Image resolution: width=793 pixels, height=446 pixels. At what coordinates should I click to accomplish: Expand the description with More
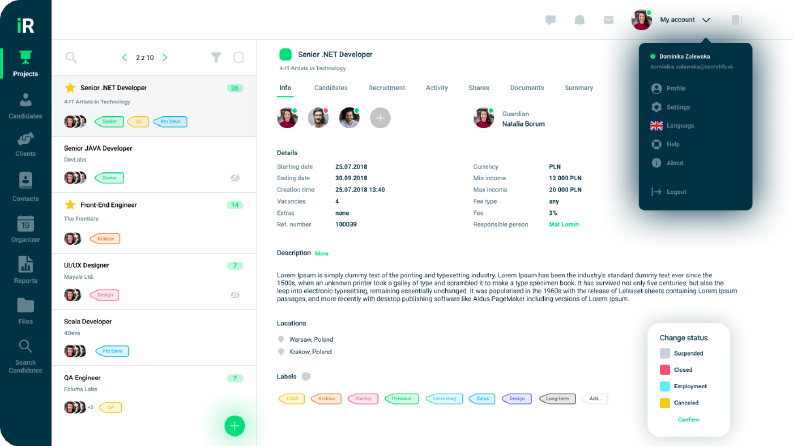tap(322, 253)
